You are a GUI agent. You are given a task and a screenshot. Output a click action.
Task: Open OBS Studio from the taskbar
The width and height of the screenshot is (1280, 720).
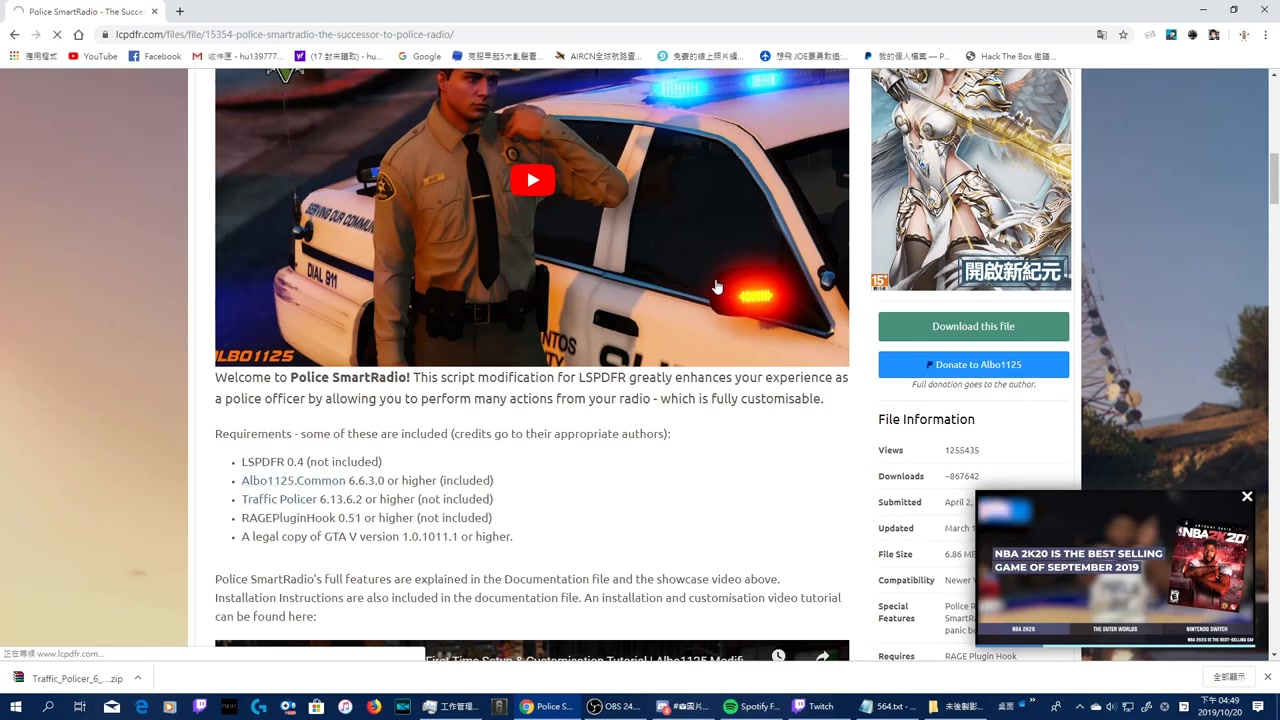point(615,707)
